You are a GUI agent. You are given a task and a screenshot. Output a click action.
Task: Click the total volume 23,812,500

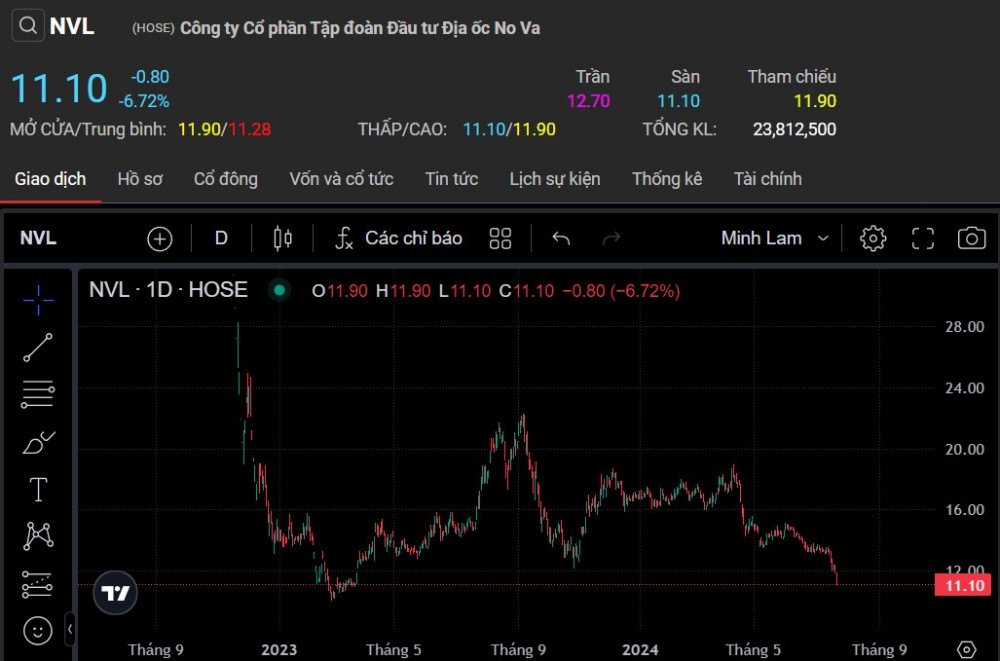coord(795,130)
